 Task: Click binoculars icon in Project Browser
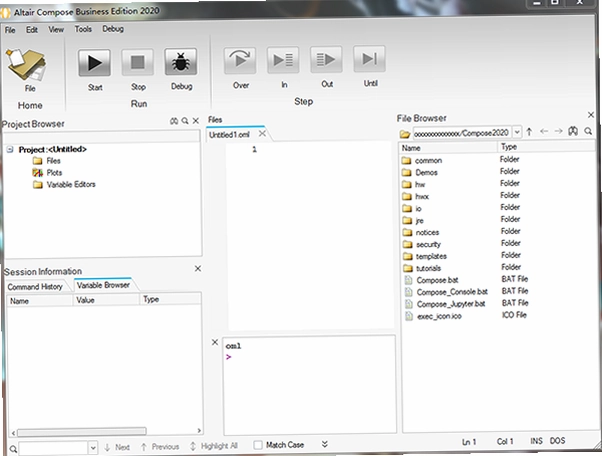click(174, 121)
